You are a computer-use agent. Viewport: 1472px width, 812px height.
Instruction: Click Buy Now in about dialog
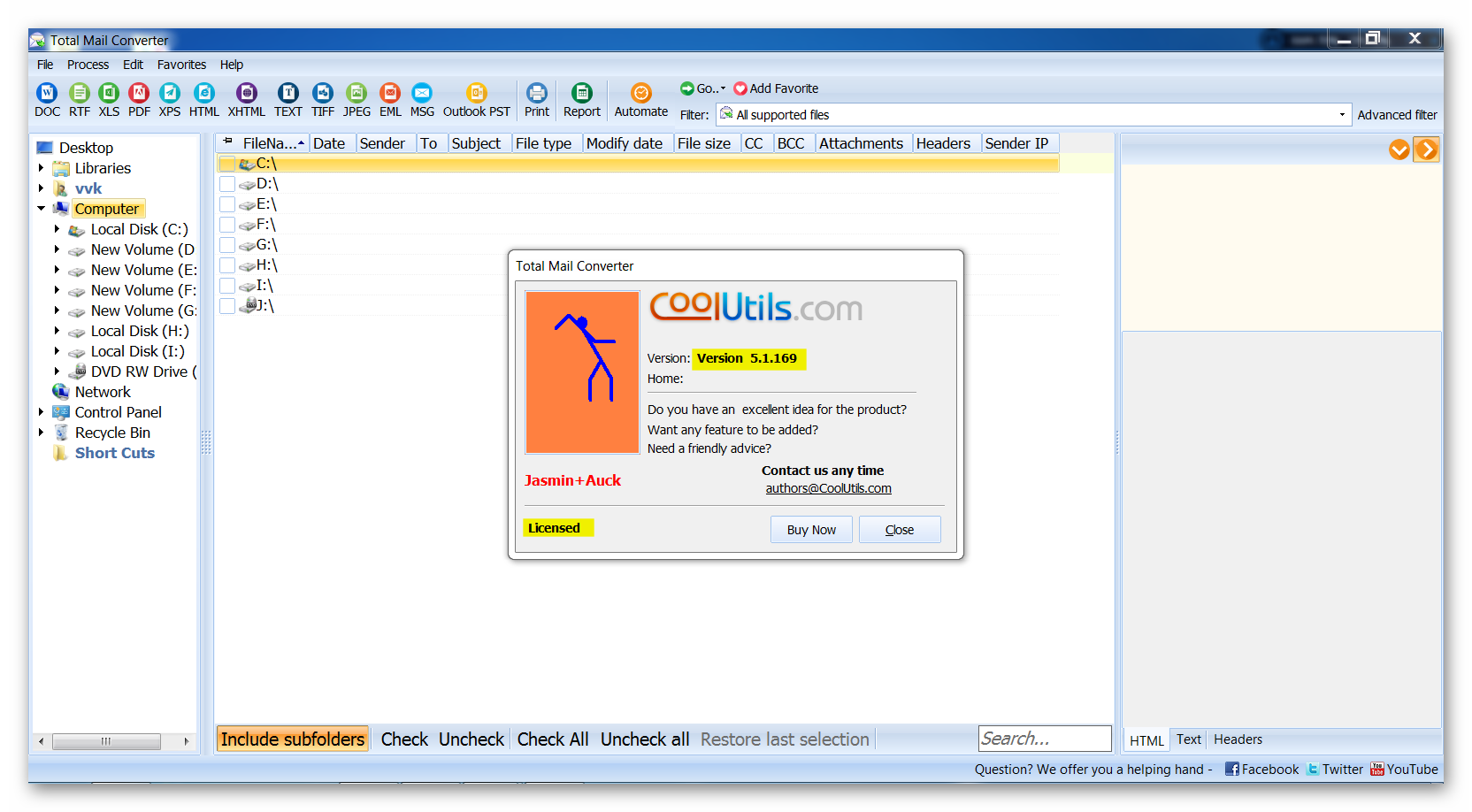[811, 530]
